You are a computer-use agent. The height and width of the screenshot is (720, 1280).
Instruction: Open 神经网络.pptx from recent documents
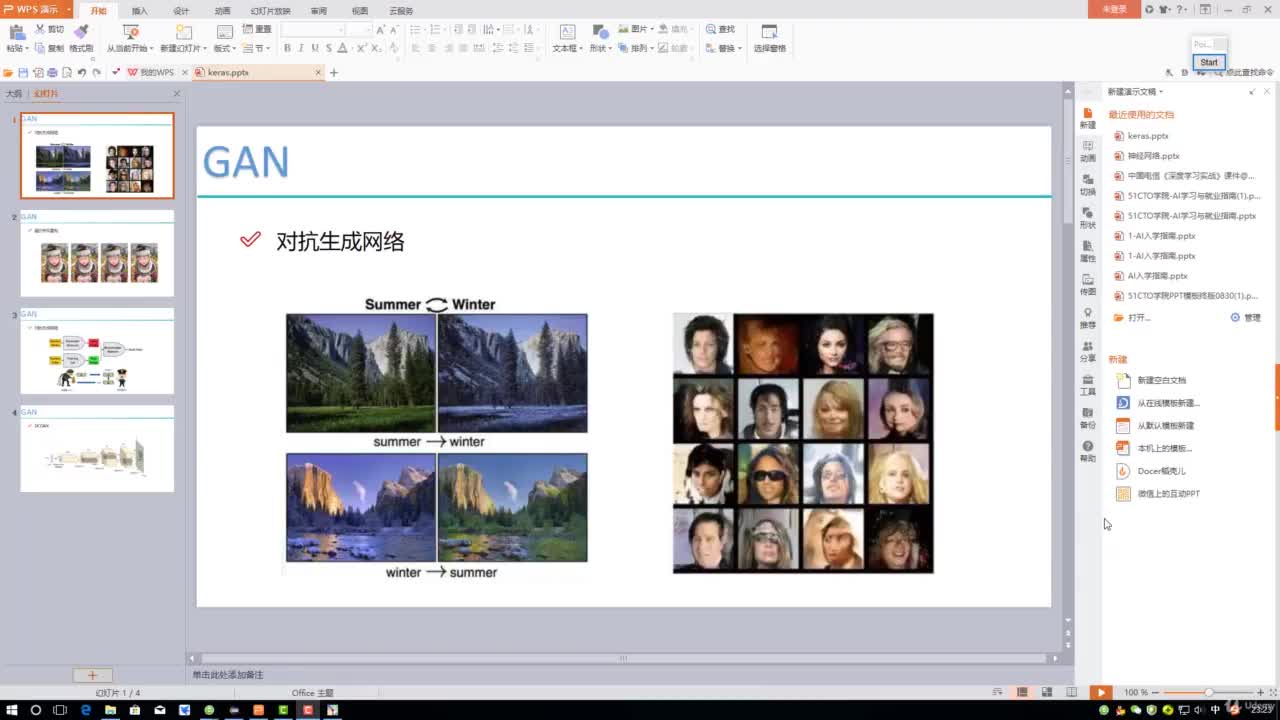coord(1153,156)
